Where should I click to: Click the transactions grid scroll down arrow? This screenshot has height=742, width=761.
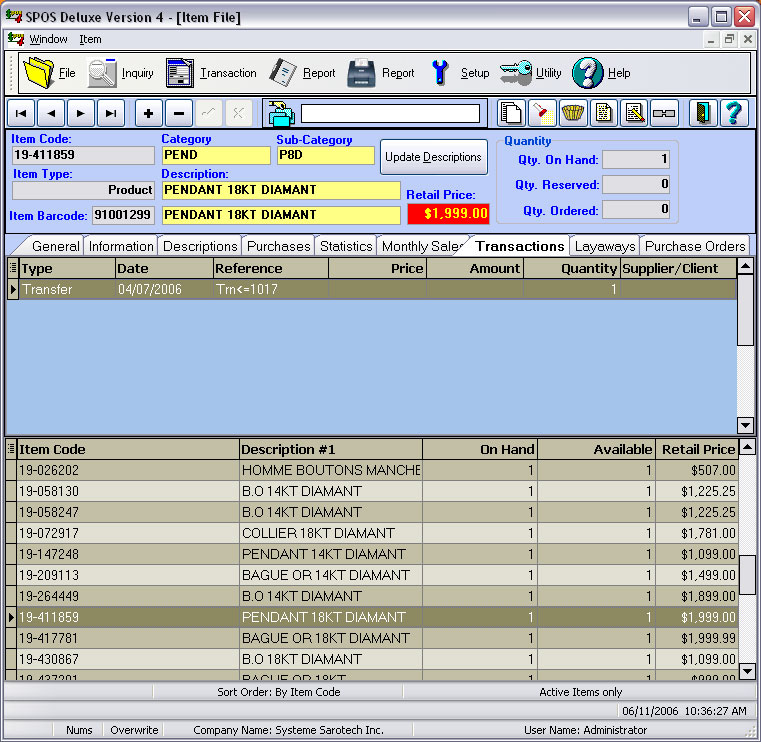(x=745, y=425)
